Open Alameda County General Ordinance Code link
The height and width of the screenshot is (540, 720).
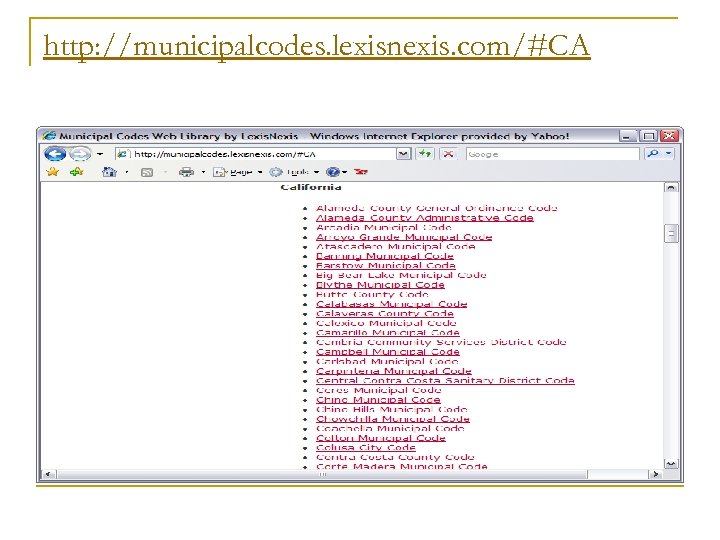[x=436, y=208]
